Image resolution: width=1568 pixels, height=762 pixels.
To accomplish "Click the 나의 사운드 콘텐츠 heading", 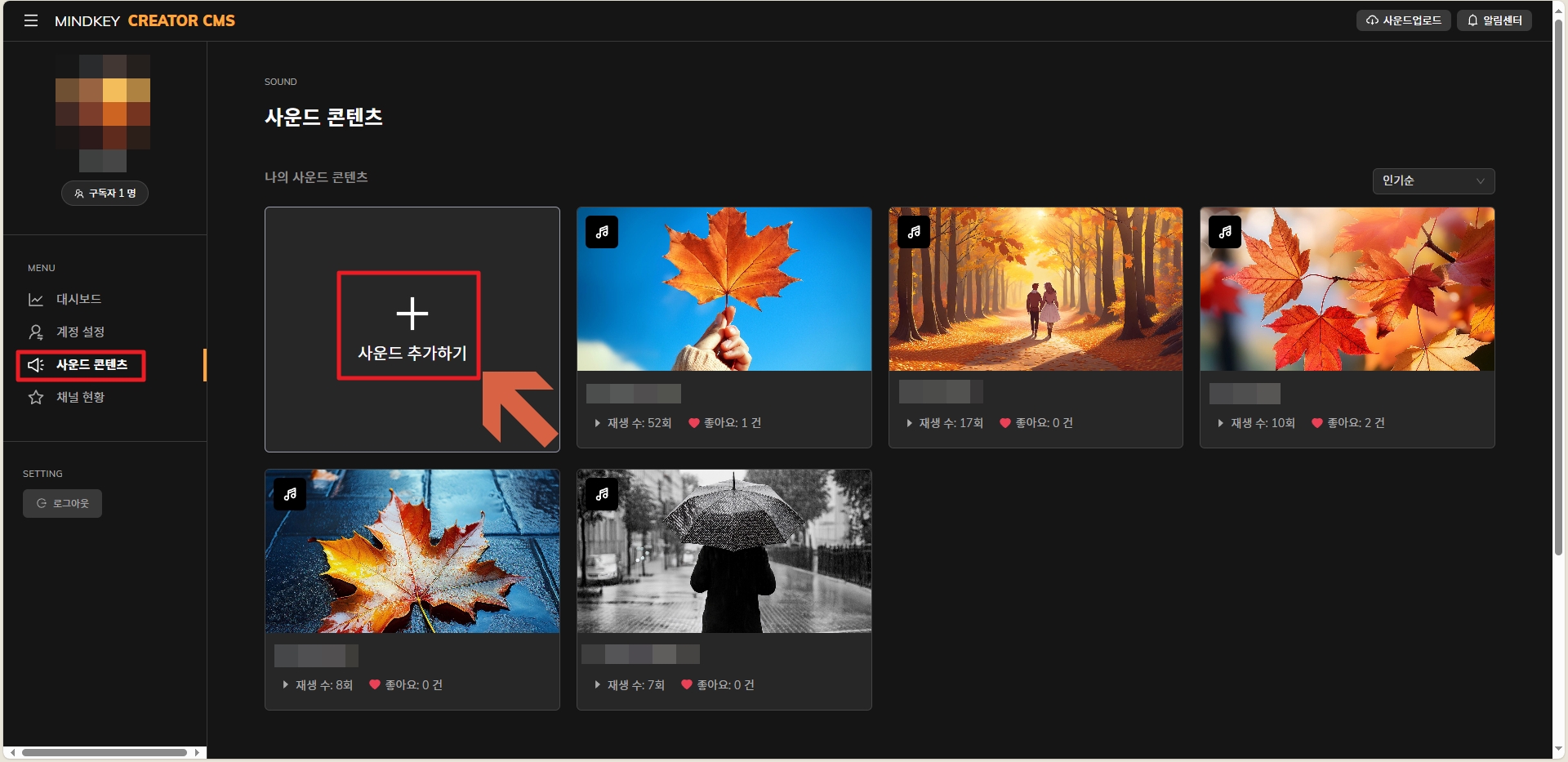I will point(316,177).
